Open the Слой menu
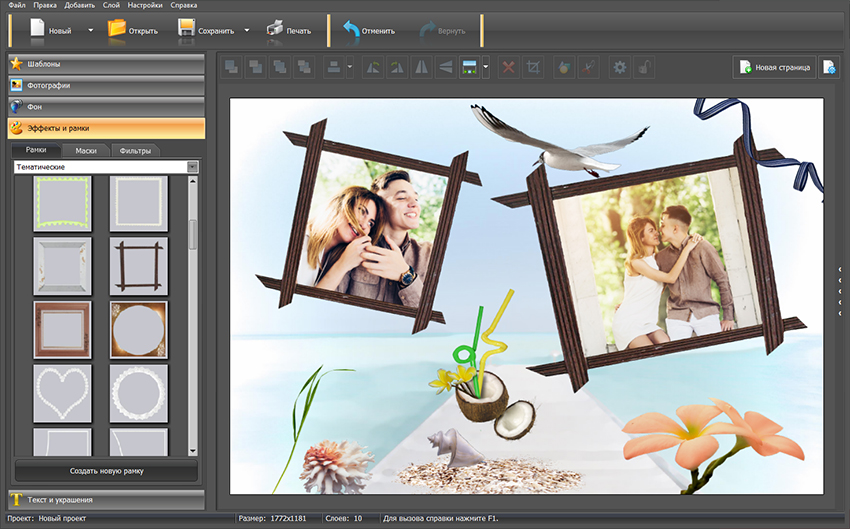 tap(112, 6)
